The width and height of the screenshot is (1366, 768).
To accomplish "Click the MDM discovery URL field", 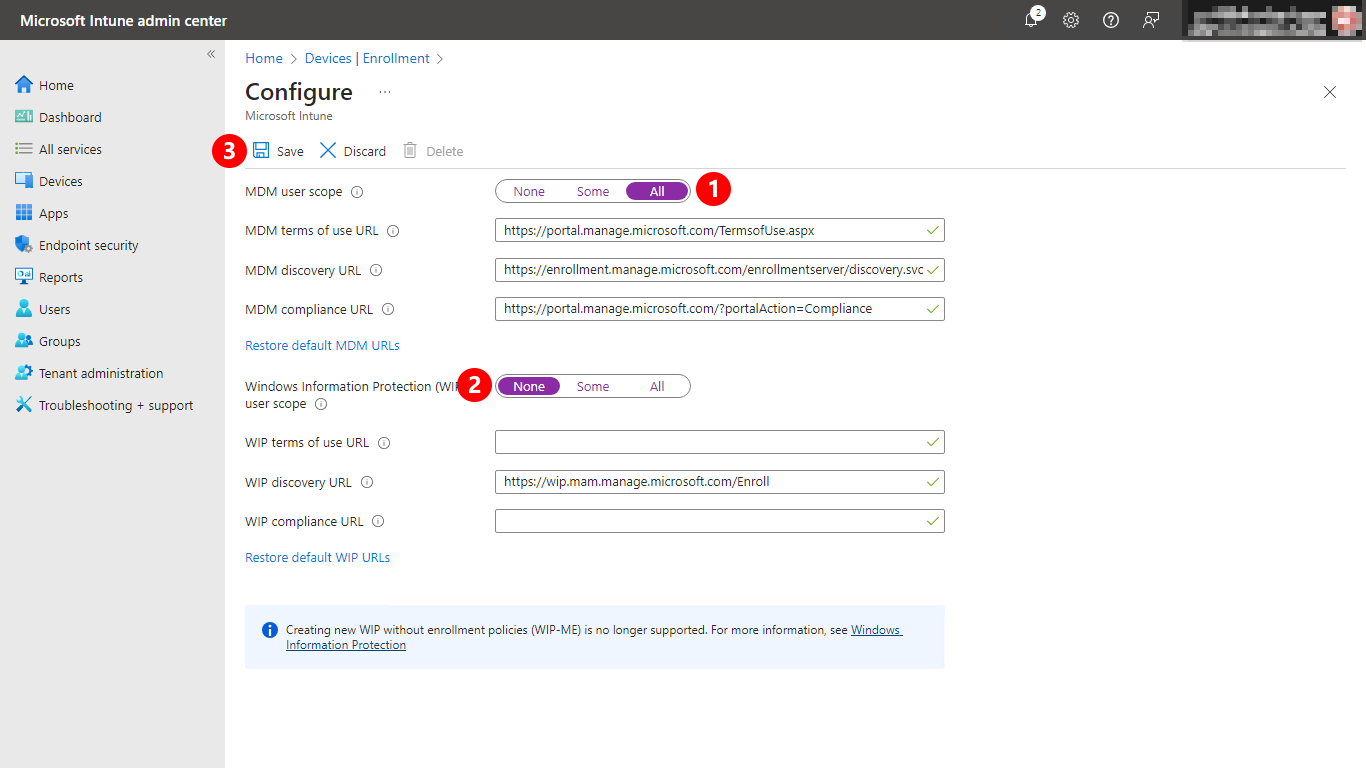I will [712, 270].
